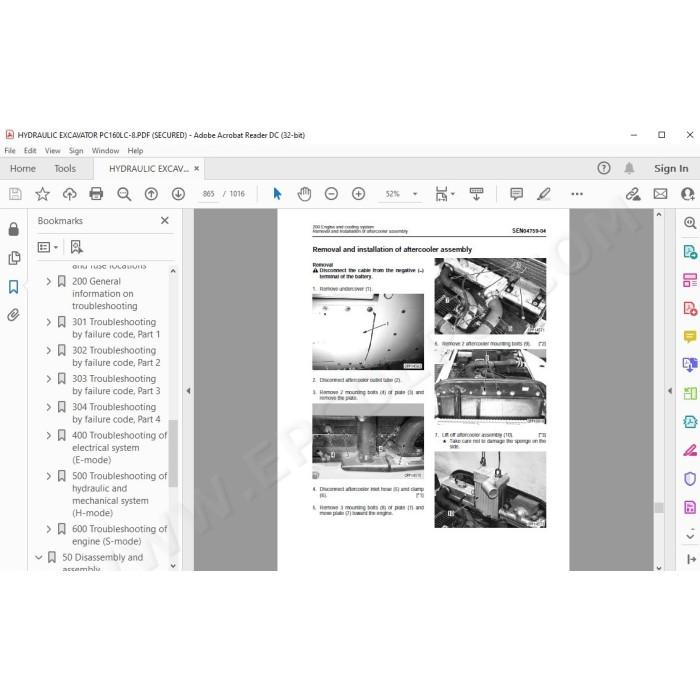Click the upload to cloud icon
700x700 pixels.
click(69, 194)
